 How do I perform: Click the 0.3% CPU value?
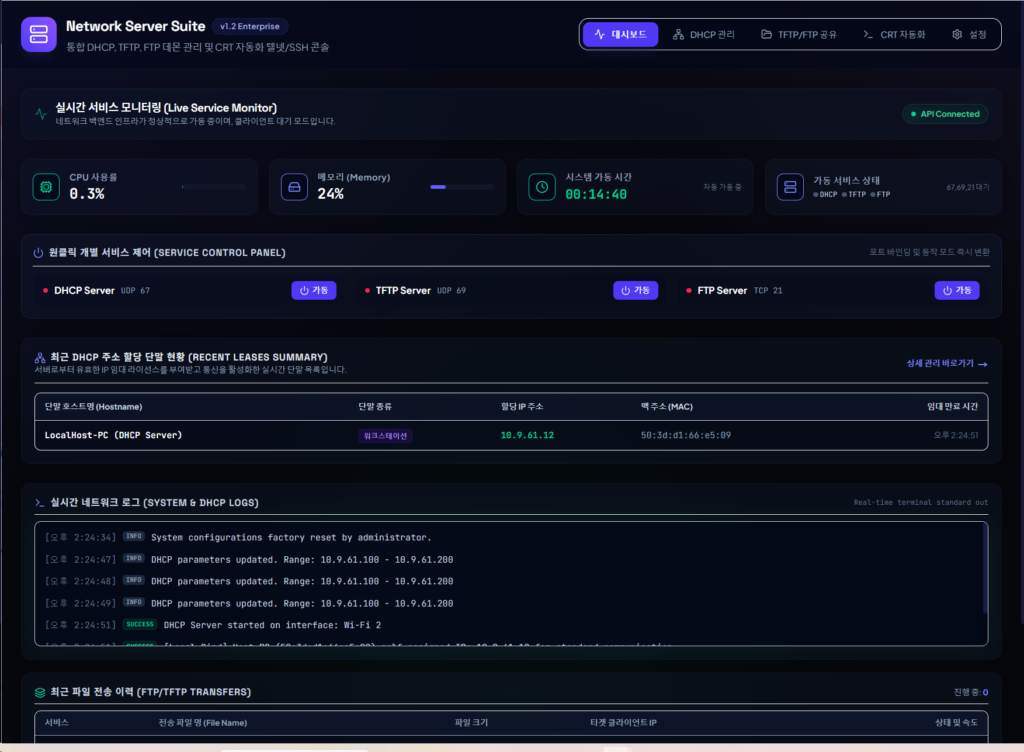pos(87,194)
